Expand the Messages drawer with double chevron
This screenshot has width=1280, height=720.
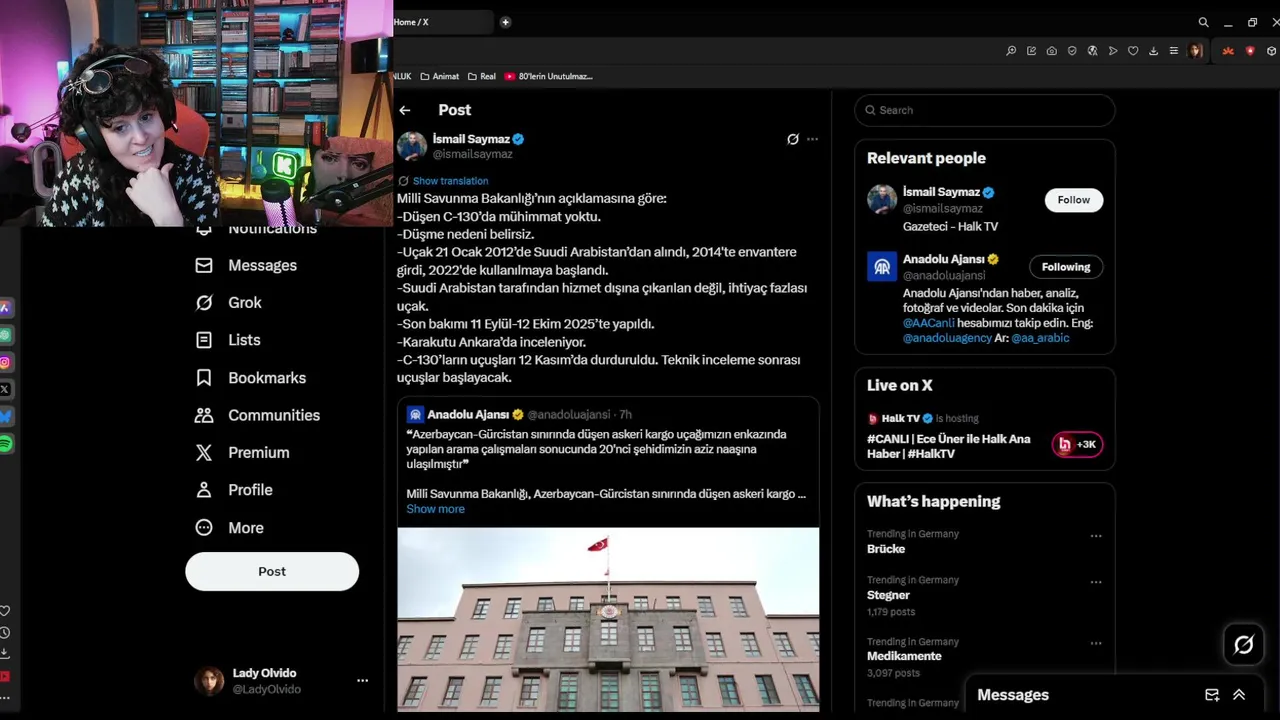click(1239, 695)
